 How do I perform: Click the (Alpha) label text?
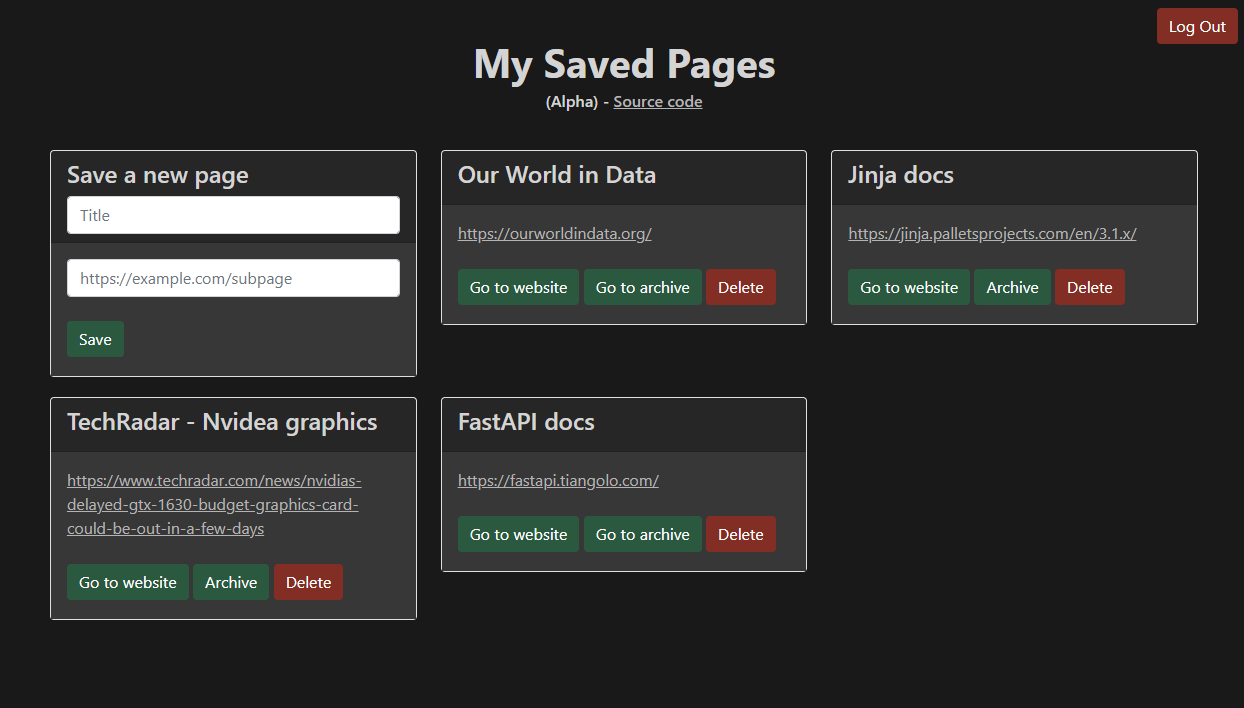click(x=571, y=102)
